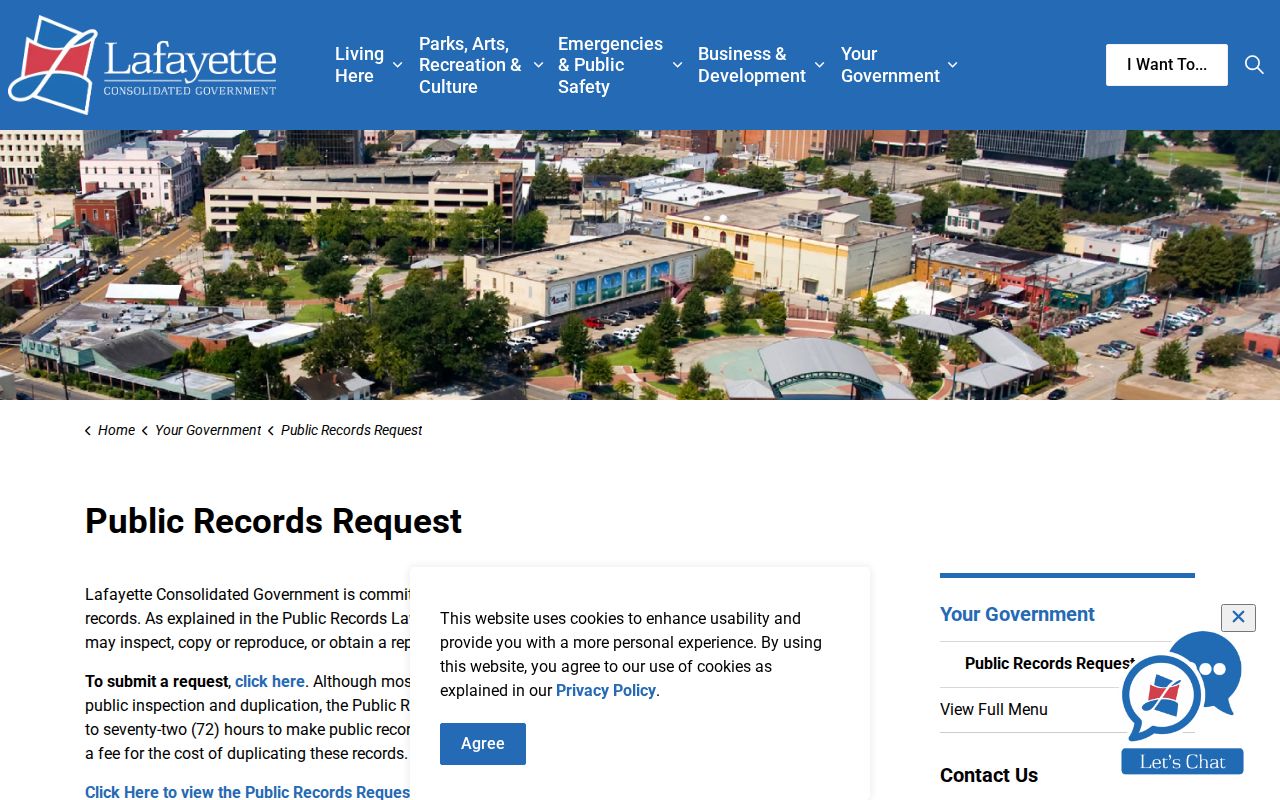Click the Public Records Request page heading

click(x=273, y=521)
